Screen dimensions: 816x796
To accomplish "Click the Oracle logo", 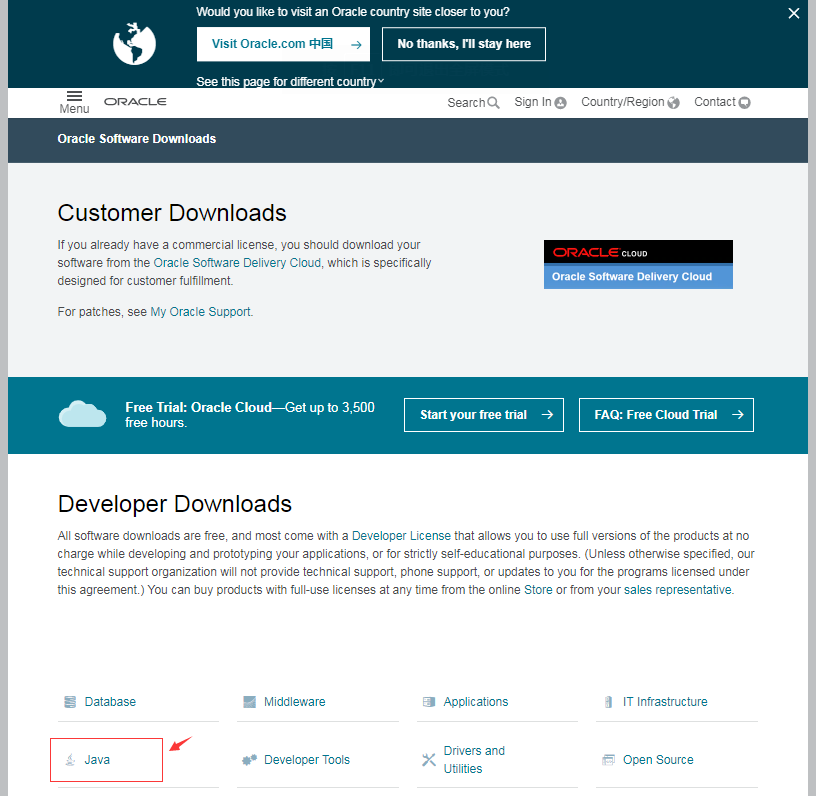I will (135, 101).
